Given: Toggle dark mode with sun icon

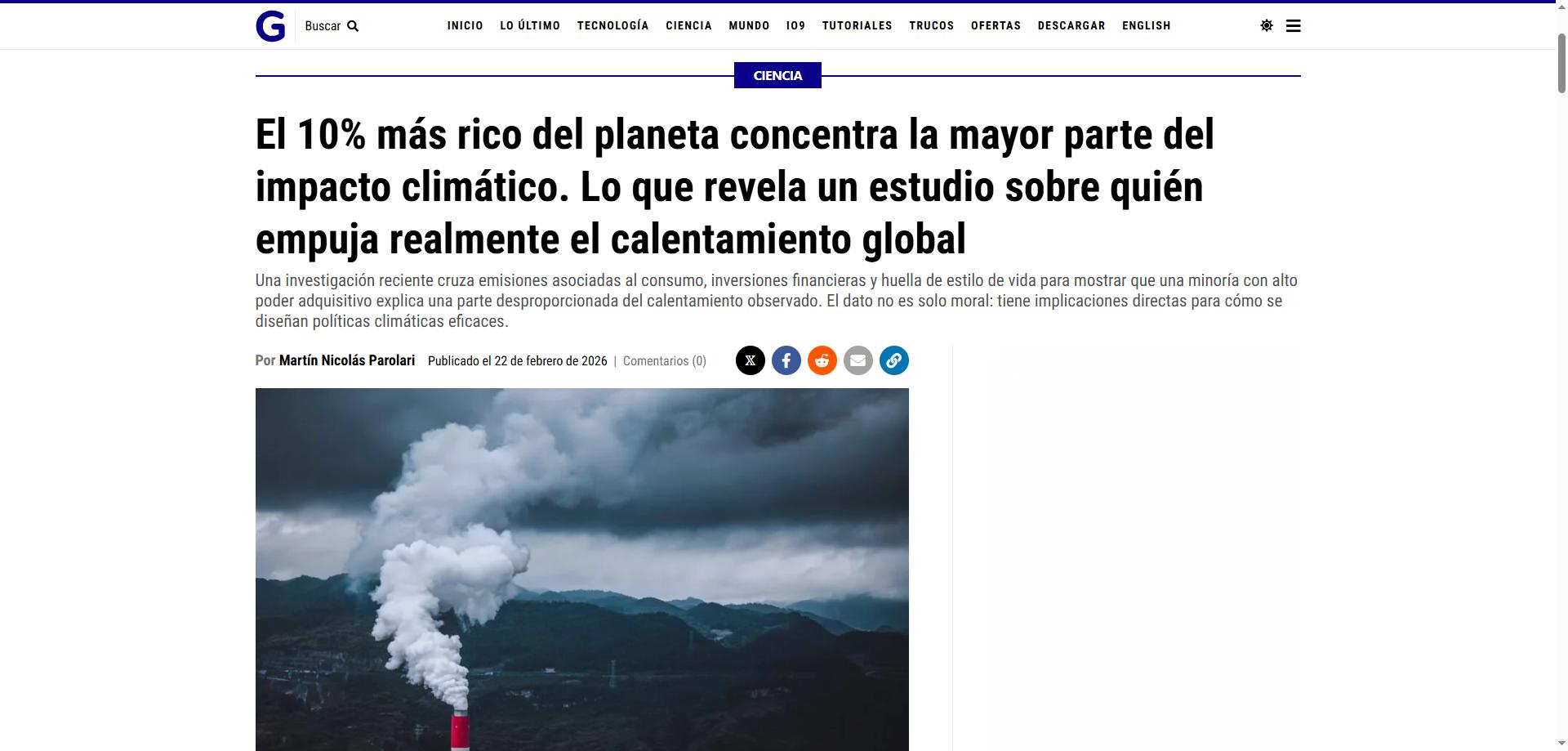Looking at the screenshot, I should point(1267,26).
